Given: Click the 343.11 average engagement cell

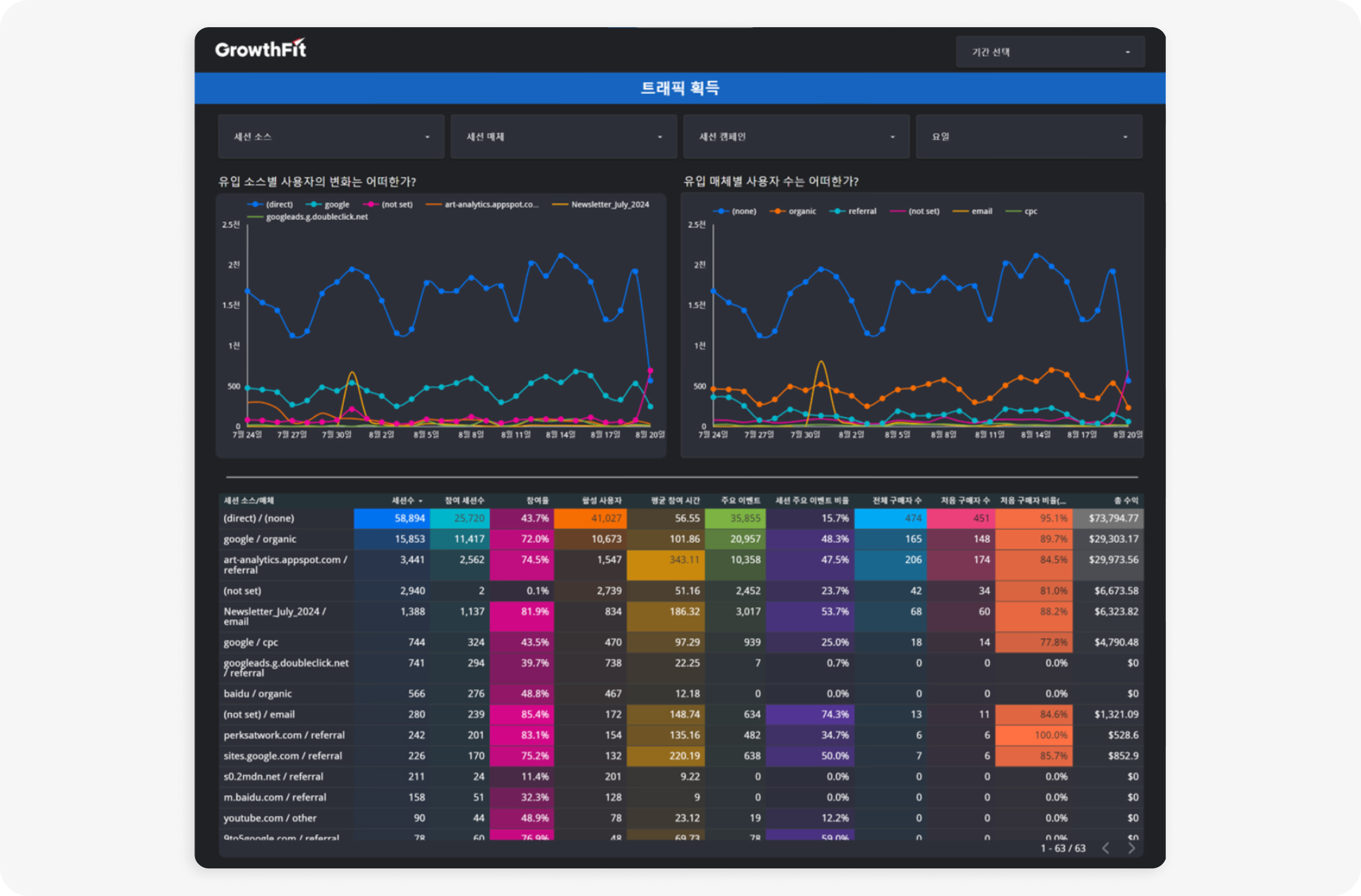Looking at the screenshot, I should 665,564.
